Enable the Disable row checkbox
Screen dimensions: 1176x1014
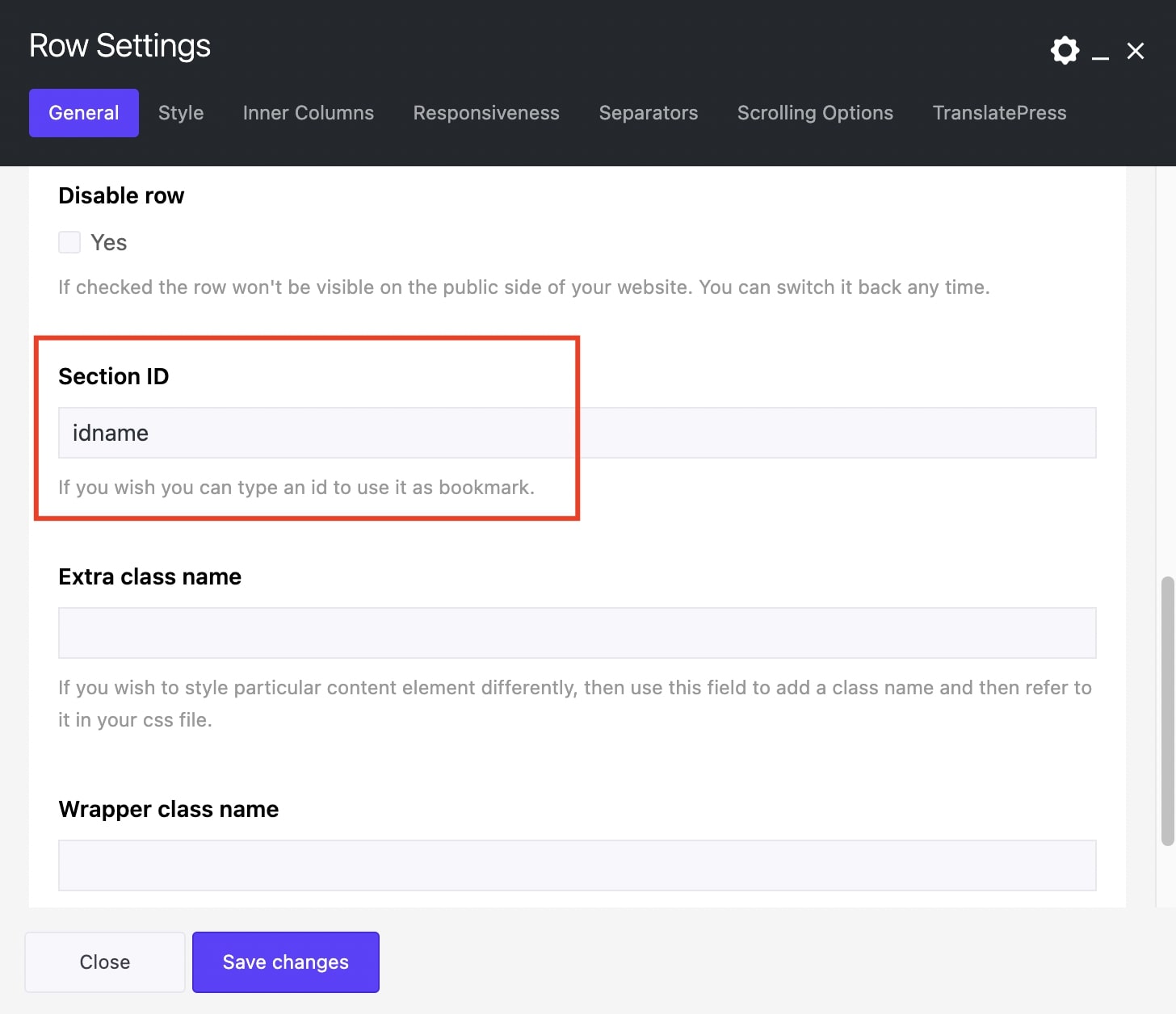click(69, 242)
